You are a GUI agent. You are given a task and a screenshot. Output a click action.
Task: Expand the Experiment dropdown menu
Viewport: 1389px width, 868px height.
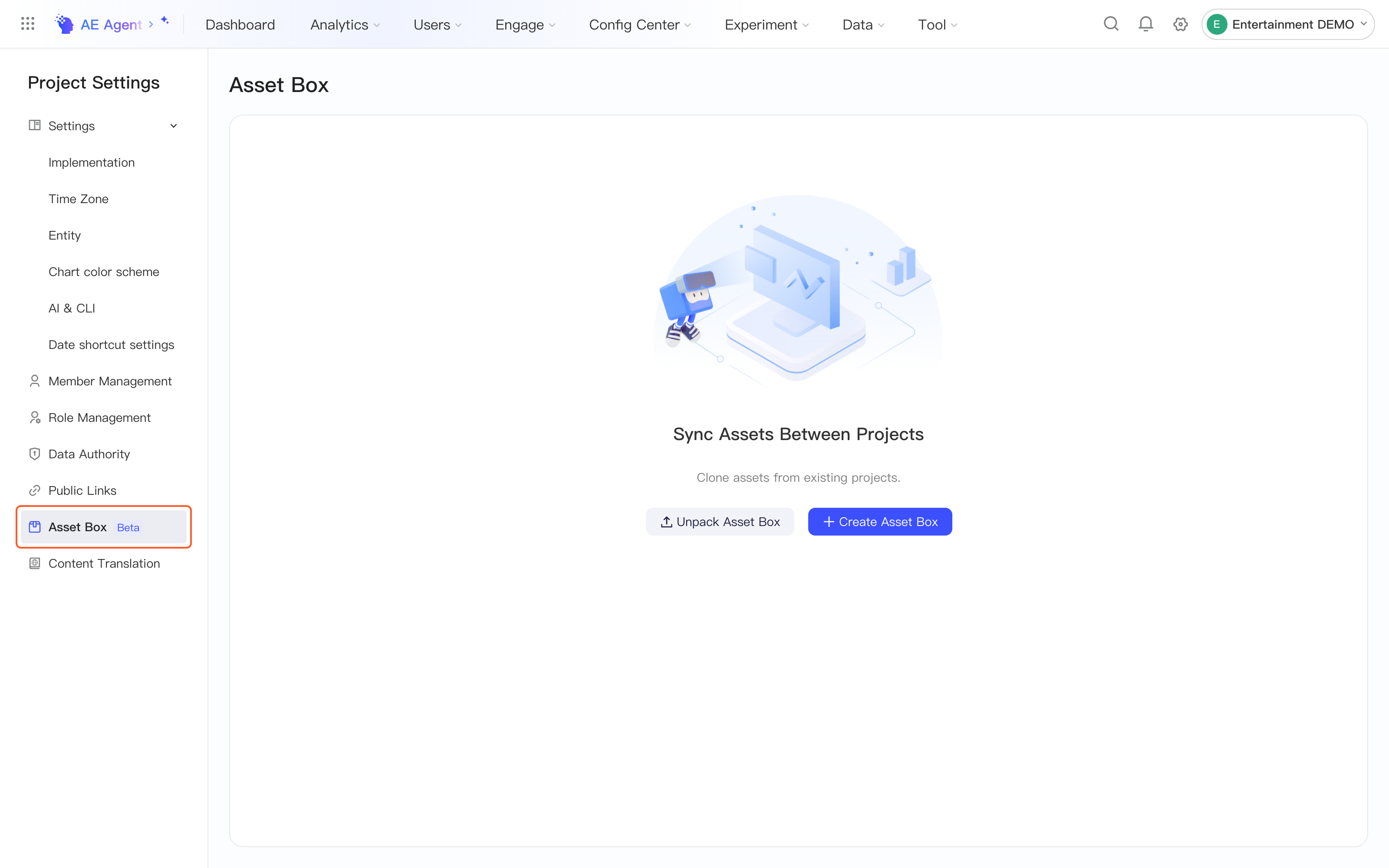point(767,25)
